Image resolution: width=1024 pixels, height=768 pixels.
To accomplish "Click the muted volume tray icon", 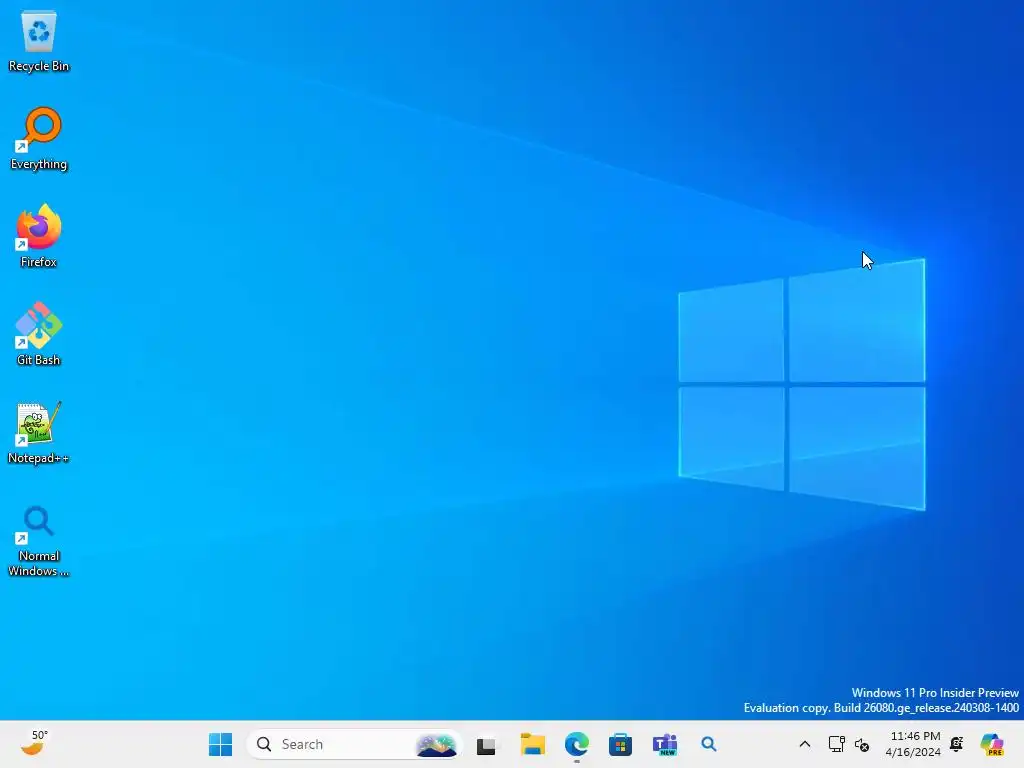I will (x=862, y=744).
